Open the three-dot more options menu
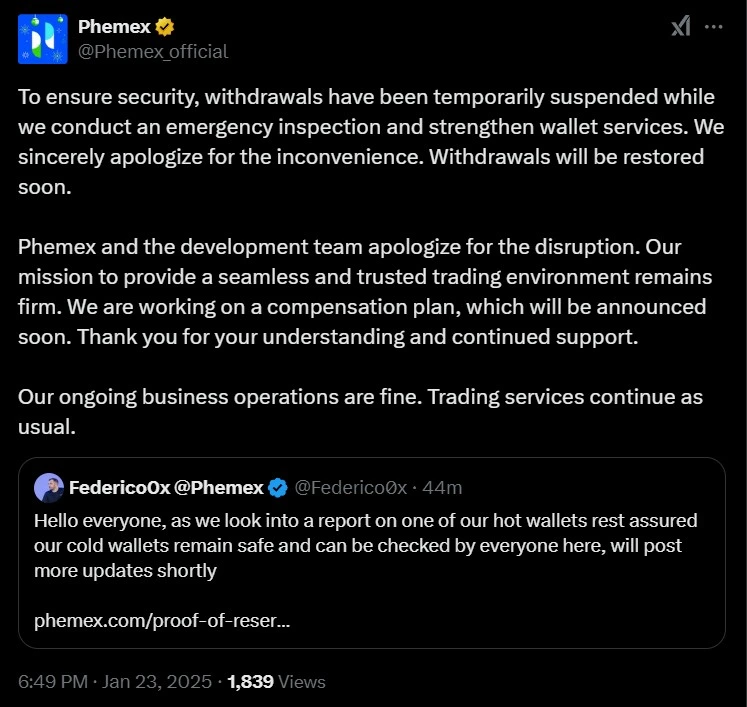 (x=713, y=27)
